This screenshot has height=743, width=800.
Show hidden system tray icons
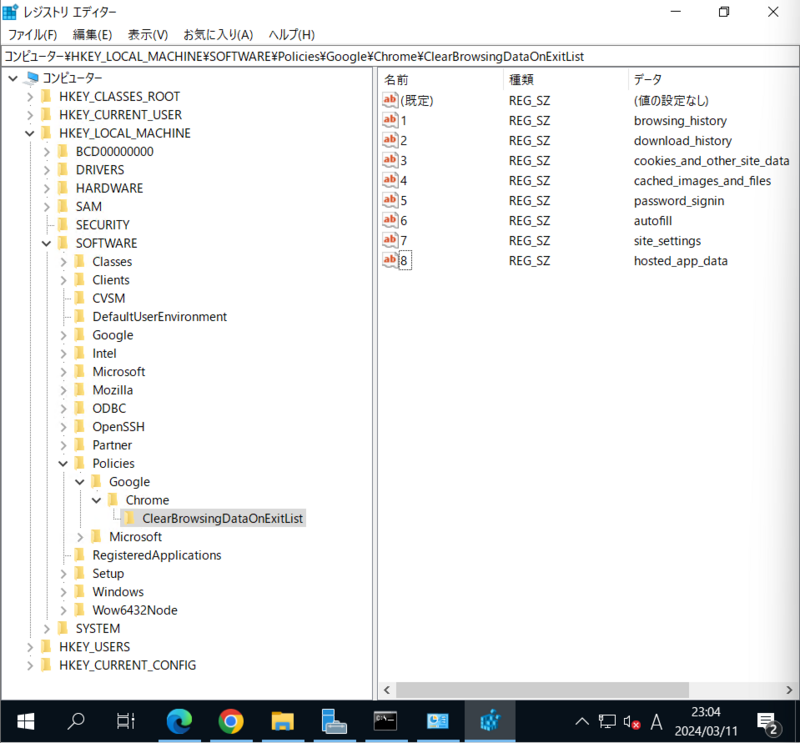(x=582, y=722)
